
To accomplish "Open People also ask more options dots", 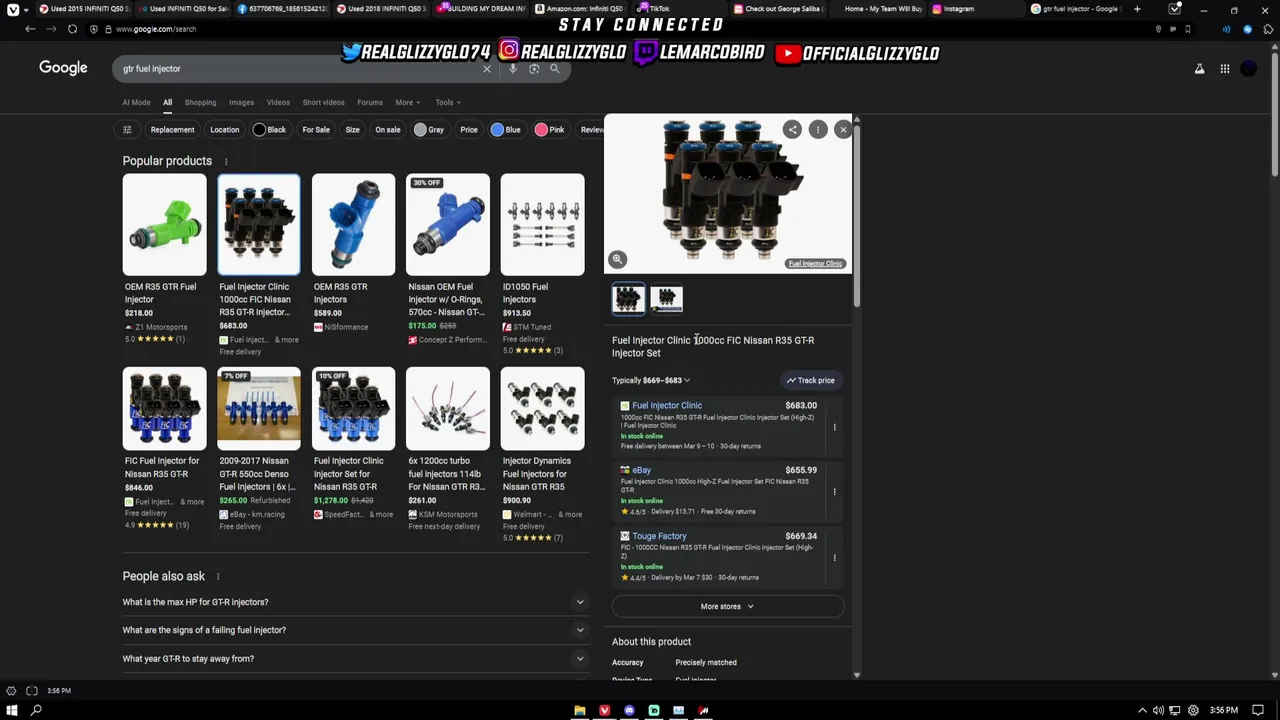I will 218,576.
